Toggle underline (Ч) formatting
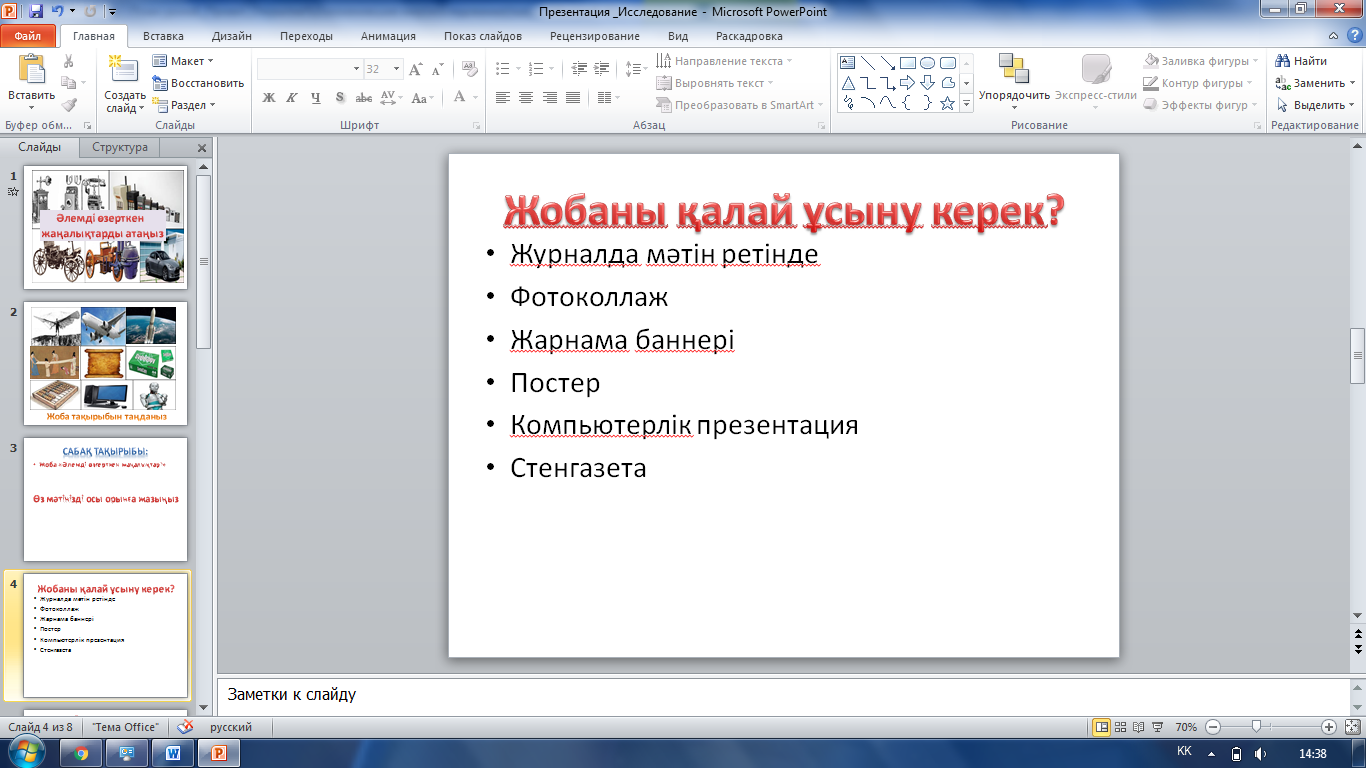 click(316, 98)
